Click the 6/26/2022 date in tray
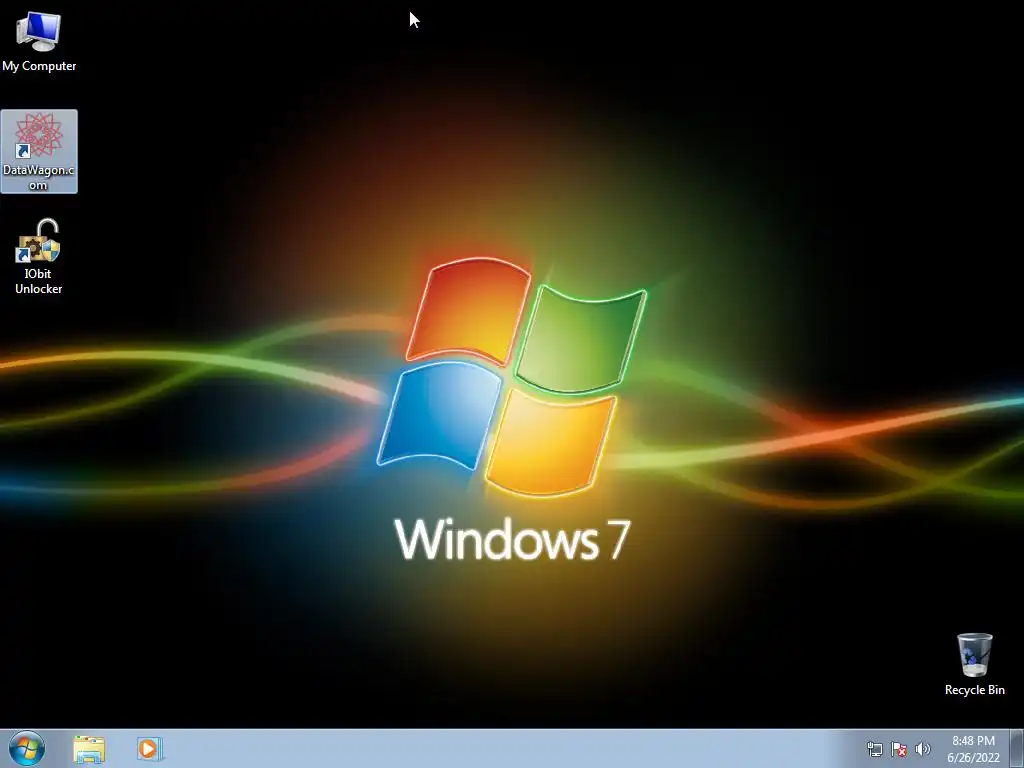 point(973,758)
